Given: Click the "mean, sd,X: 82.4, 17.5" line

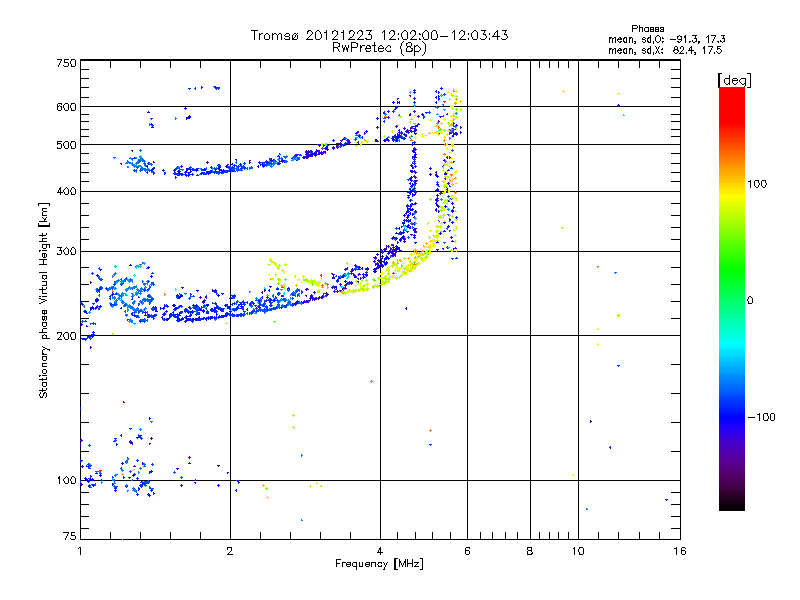Looking at the screenshot, I should 665,50.
